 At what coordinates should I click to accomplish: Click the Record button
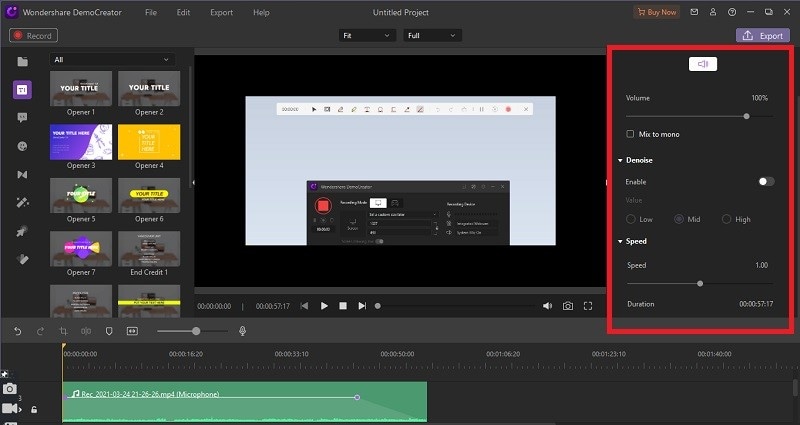pos(33,36)
